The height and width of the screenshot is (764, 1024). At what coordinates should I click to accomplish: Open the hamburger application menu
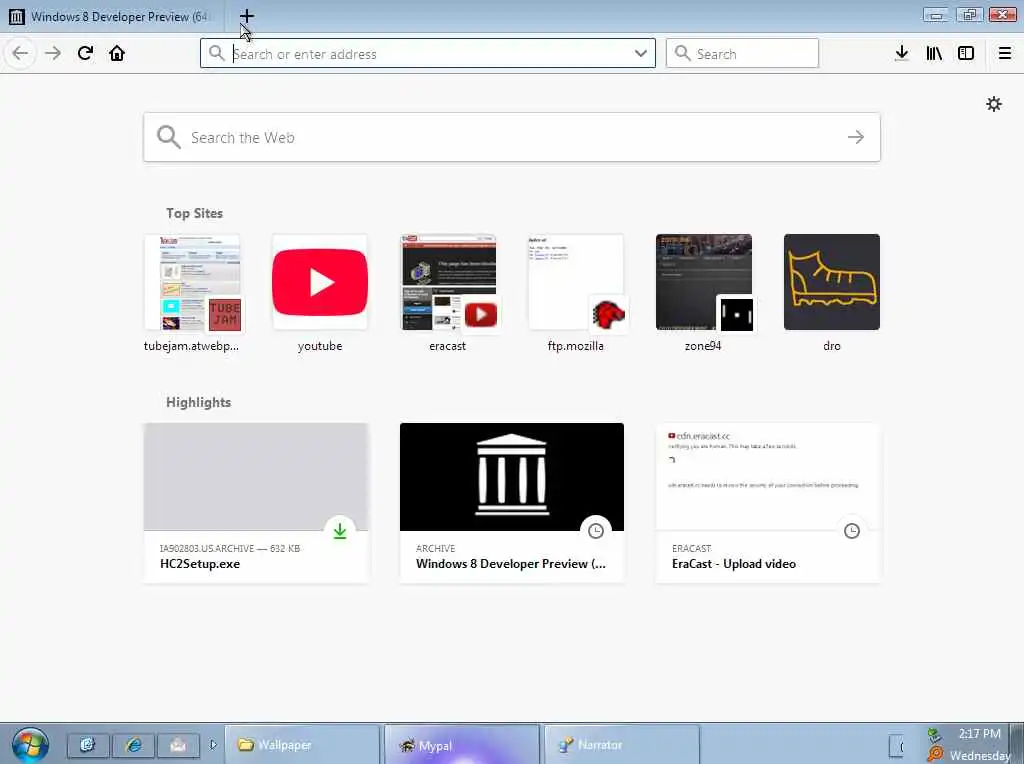[x=1004, y=53]
